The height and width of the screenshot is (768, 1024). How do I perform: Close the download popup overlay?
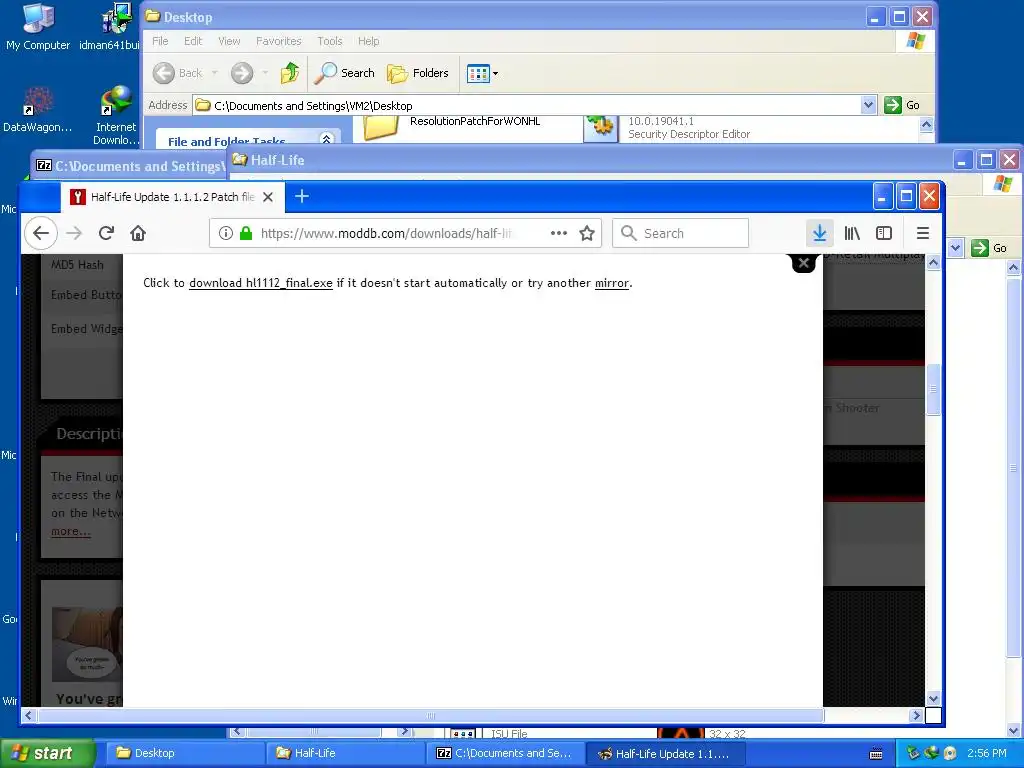click(804, 263)
